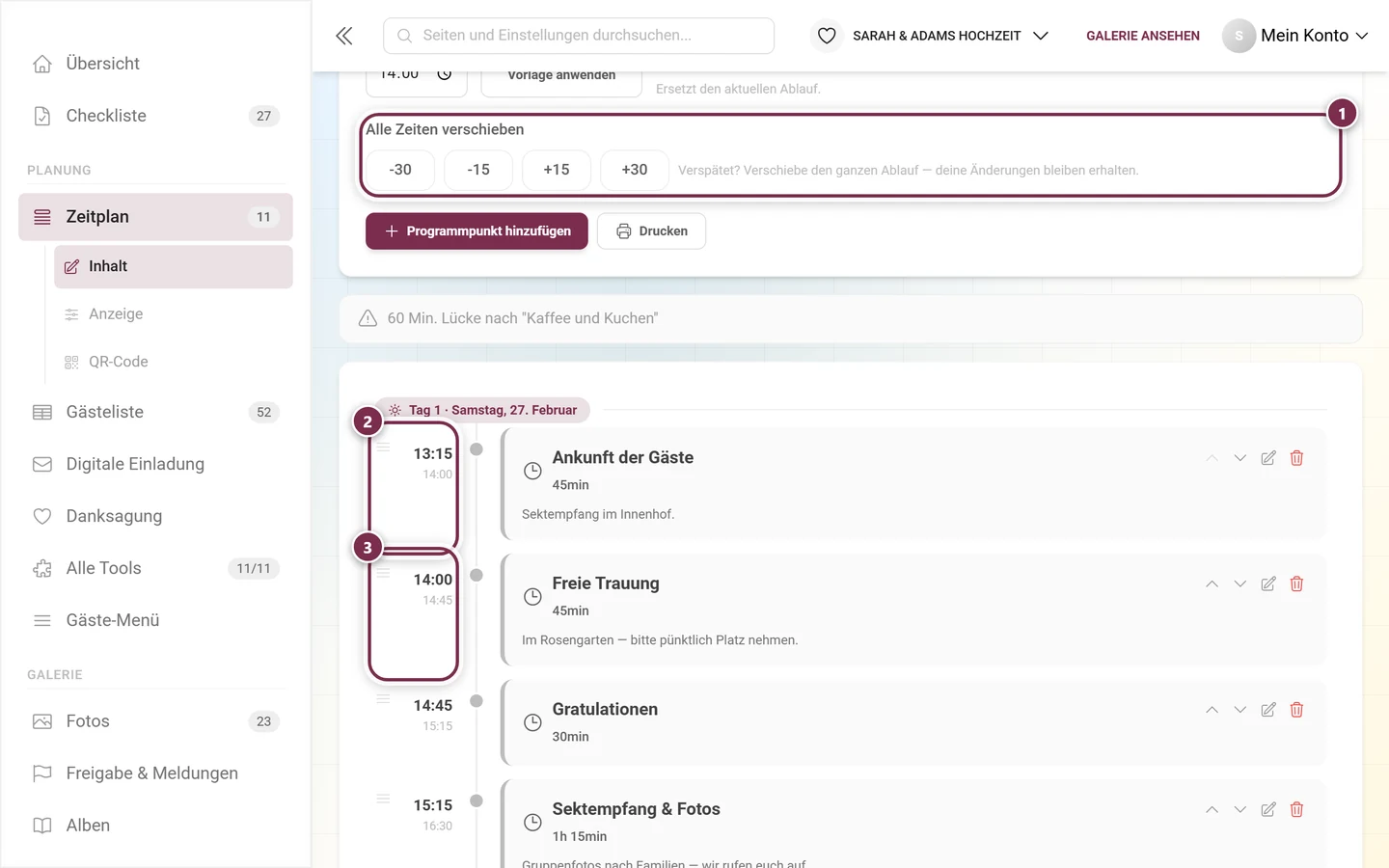Click the Galerie ansehen link
The height and width of the screenshot is (868, 1389).
[x=1143, y=36]
